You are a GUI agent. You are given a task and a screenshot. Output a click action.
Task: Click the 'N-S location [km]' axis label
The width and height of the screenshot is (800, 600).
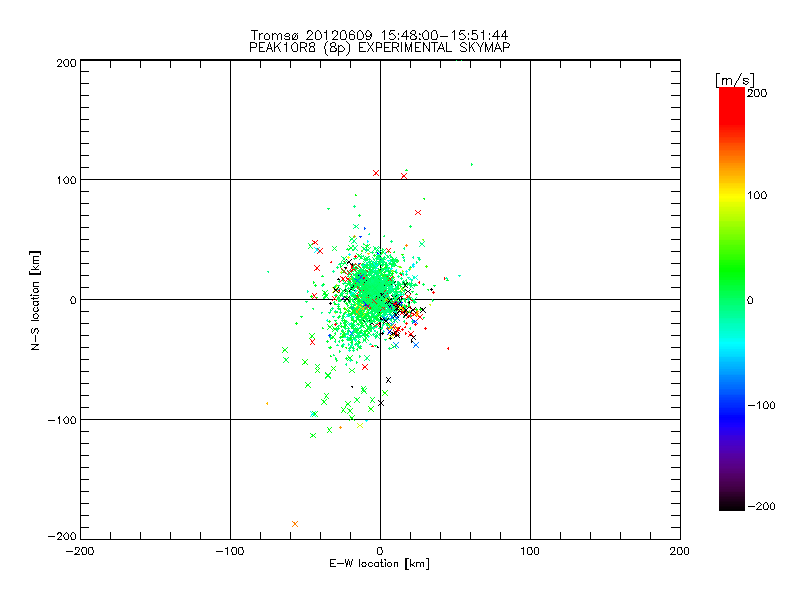click(35, 301)
